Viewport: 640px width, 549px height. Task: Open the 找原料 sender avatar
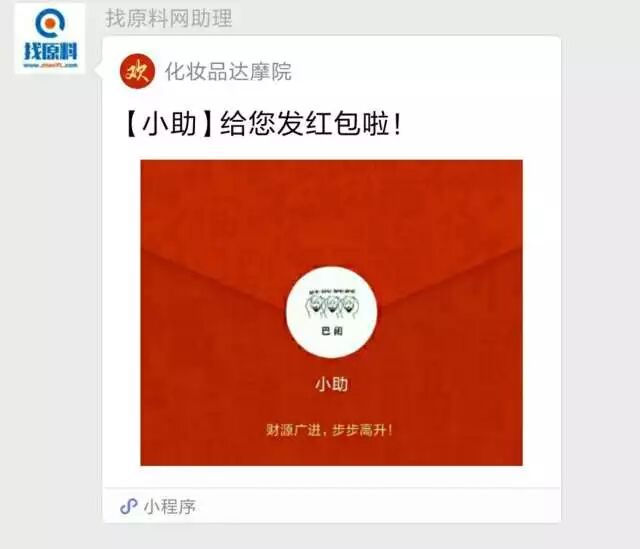coord(50,38)
